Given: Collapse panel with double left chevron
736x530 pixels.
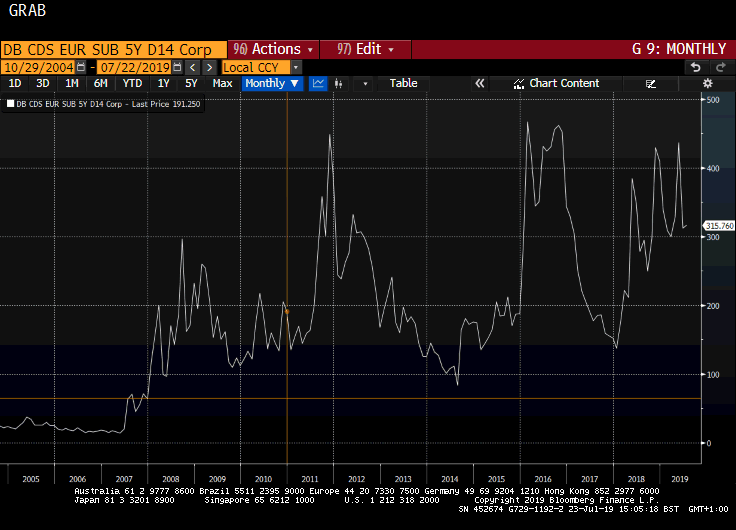Looking at the screenshot, I should coord(479,84).
